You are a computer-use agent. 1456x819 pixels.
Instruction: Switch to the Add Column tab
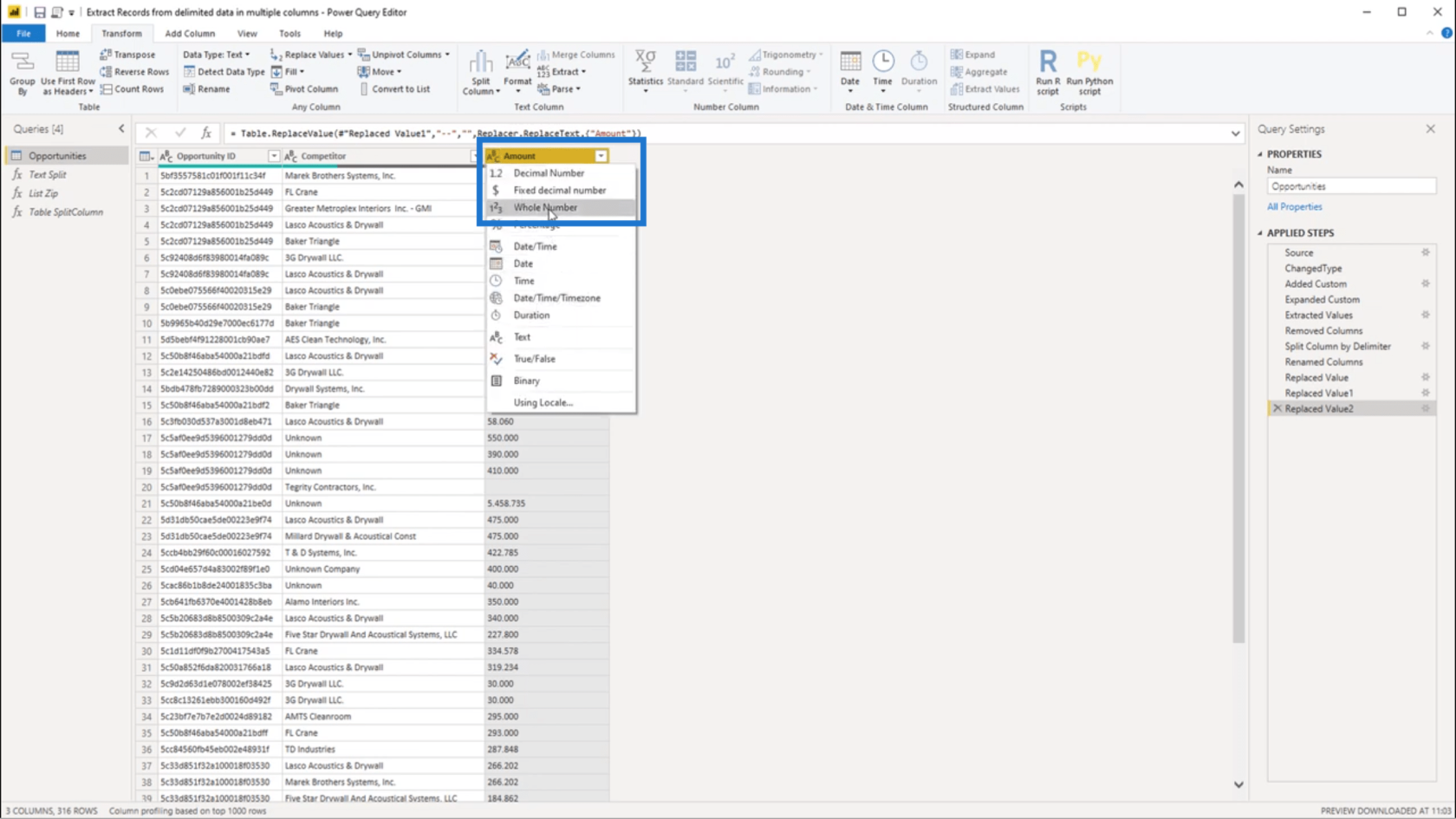click(190, 34)
